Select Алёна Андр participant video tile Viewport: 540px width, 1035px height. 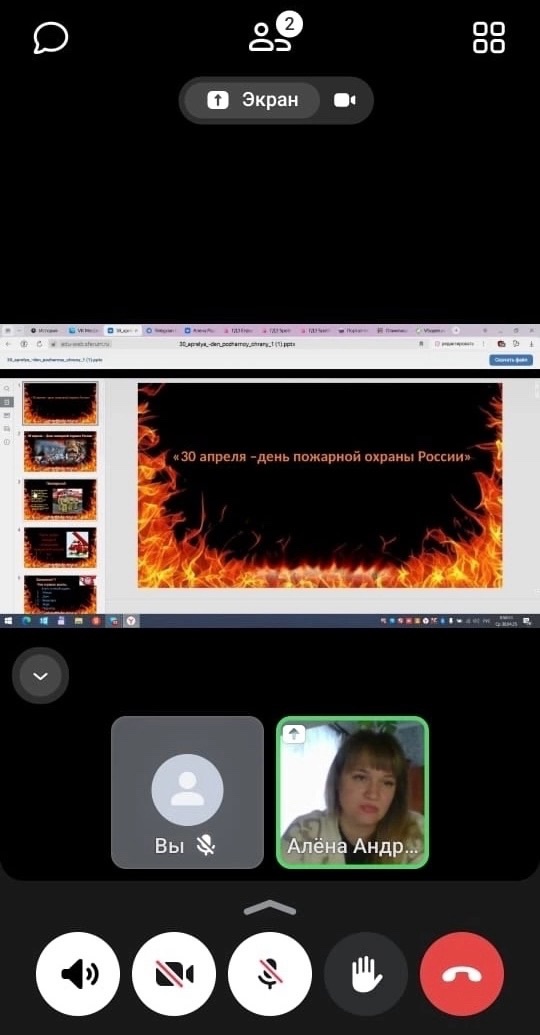click(x=353, y=792)
